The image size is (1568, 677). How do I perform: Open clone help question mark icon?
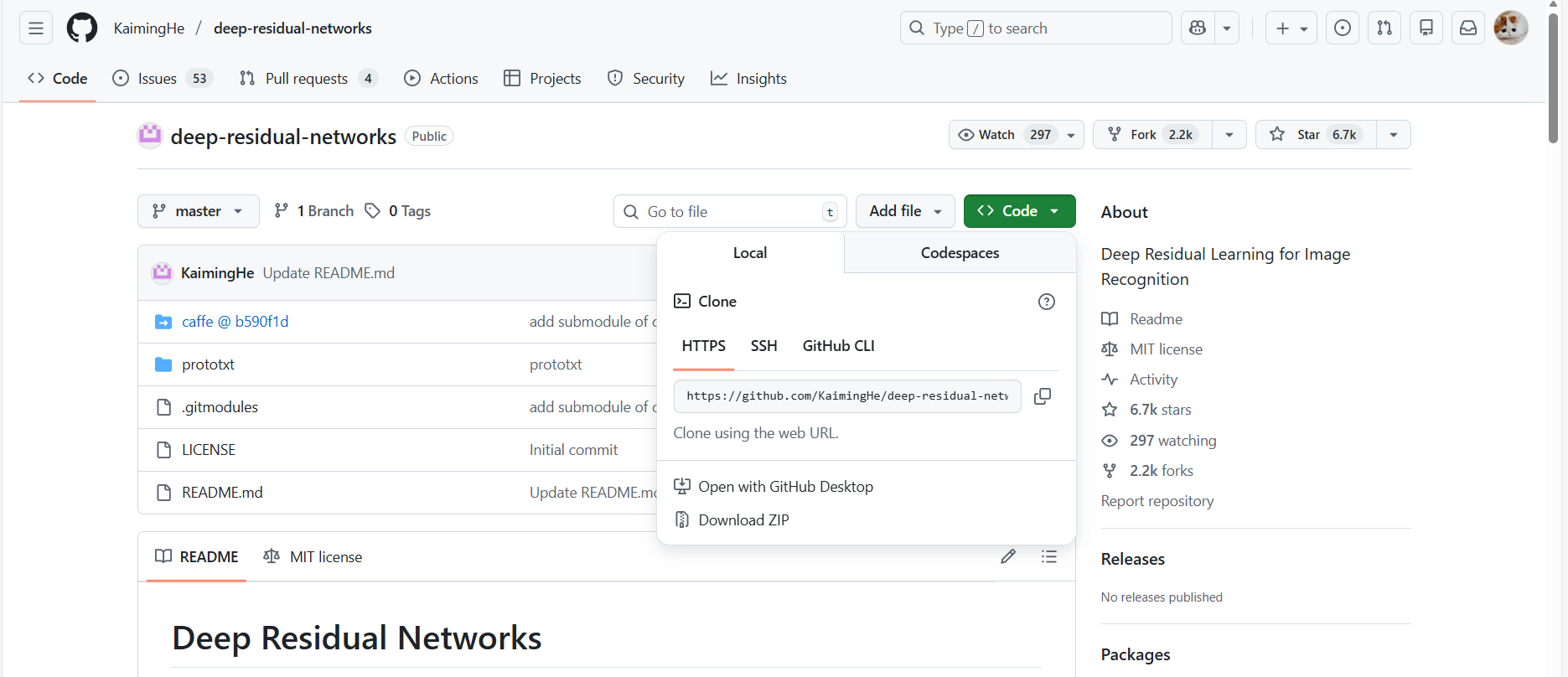click(1047, 302)
